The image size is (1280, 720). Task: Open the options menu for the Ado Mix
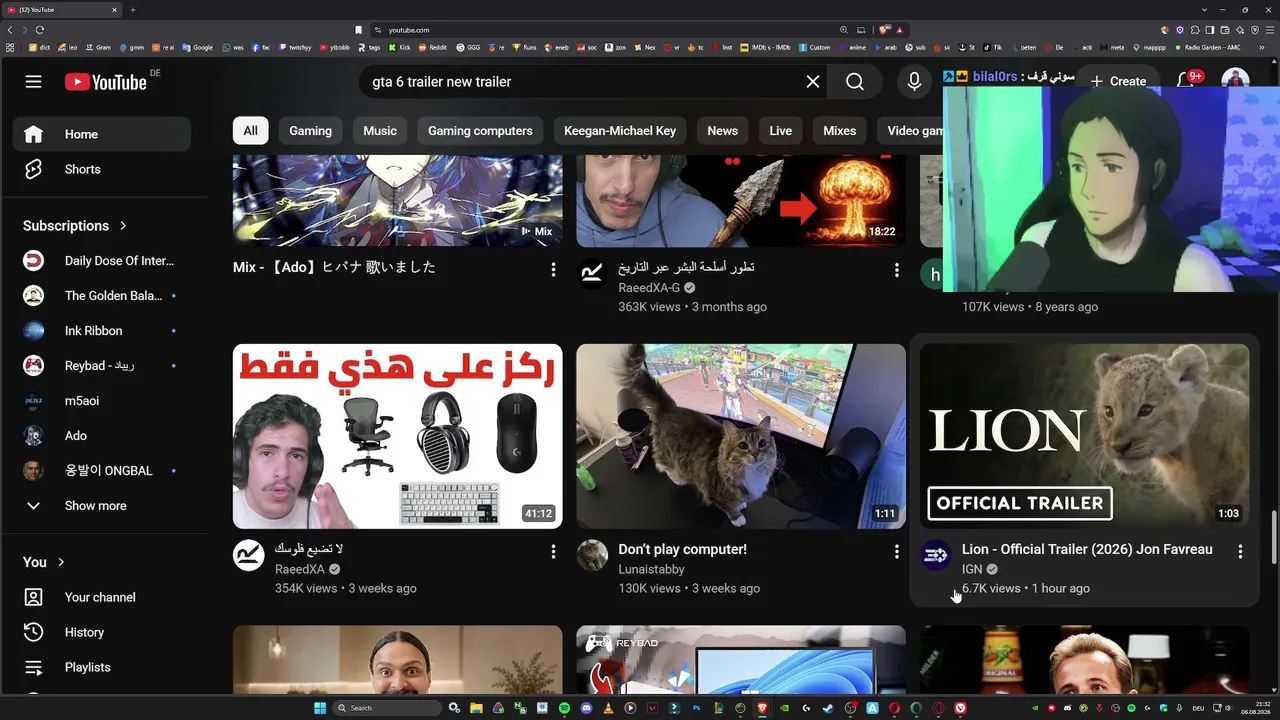[x=553, y=270]
